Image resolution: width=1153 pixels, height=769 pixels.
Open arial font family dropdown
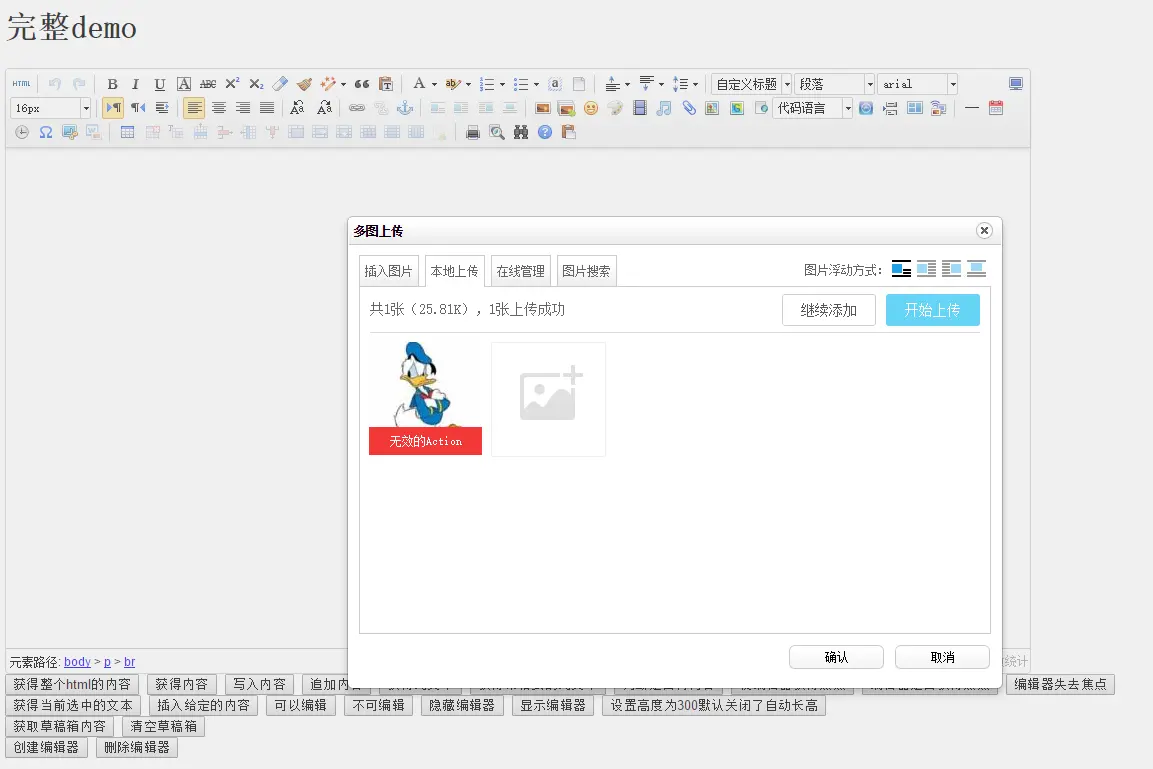(x=917, y=84)
